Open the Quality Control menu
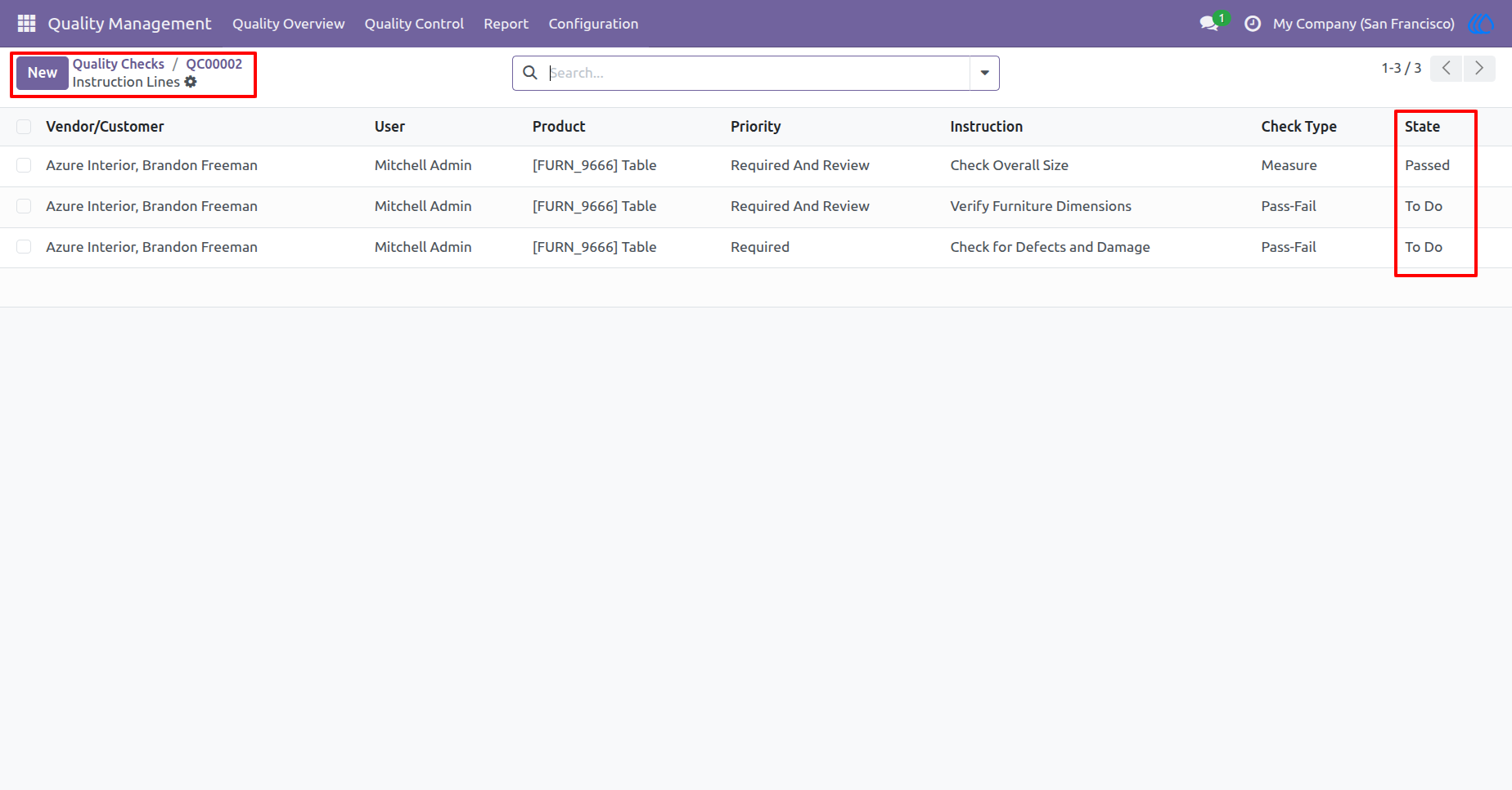The height and width of the screenshot is (790, 1512). point(414,24)
